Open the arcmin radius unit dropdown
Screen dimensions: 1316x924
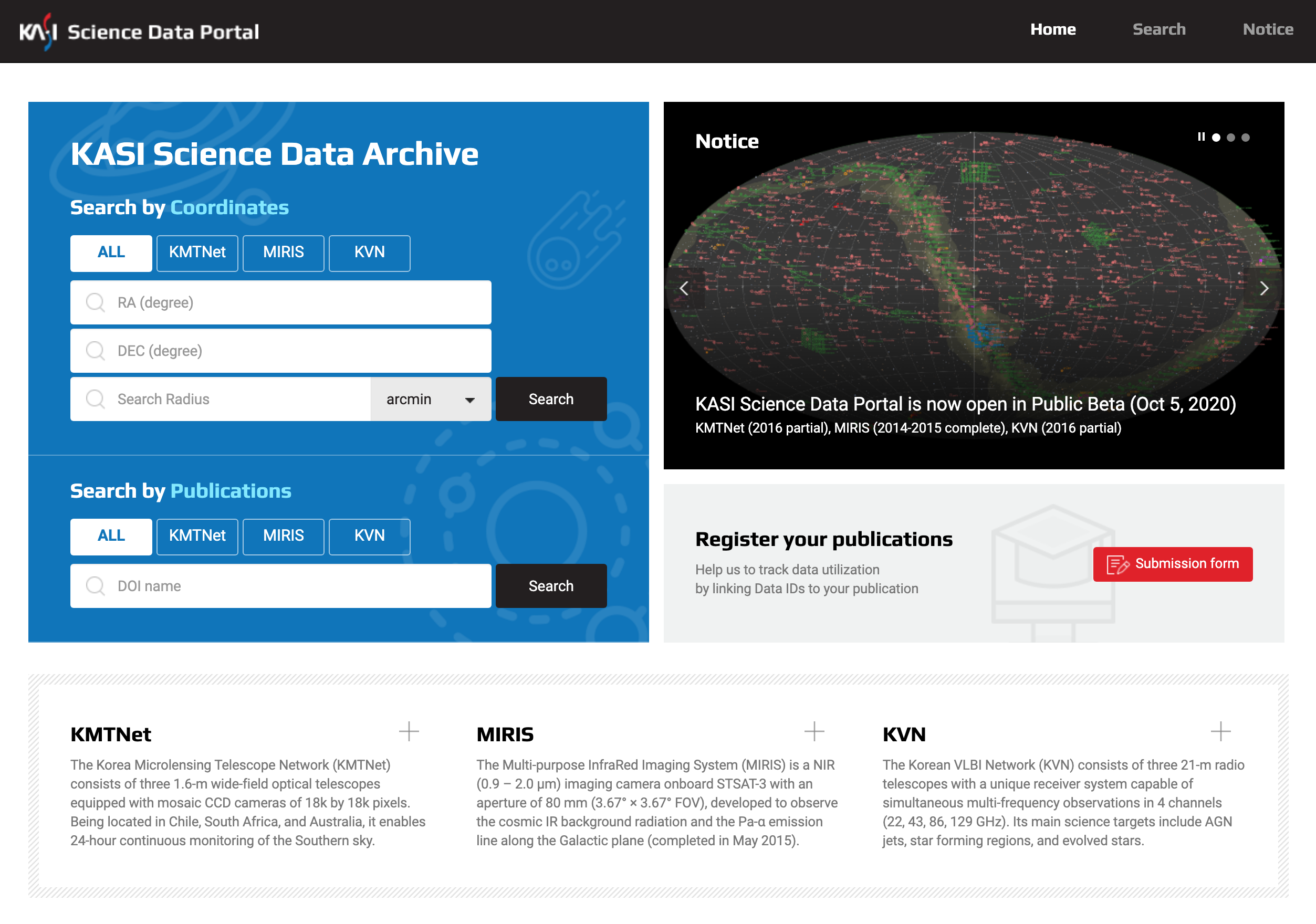[x=431, y=400]
